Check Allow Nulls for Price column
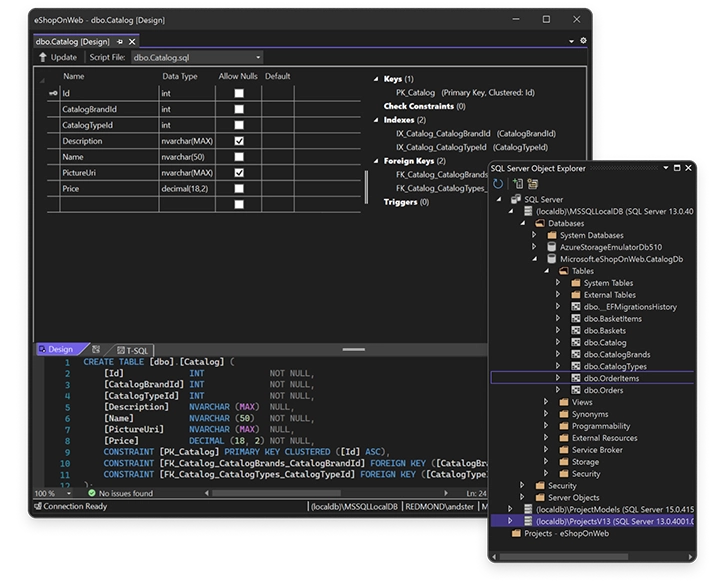The image size is (725, 583). 239,189
